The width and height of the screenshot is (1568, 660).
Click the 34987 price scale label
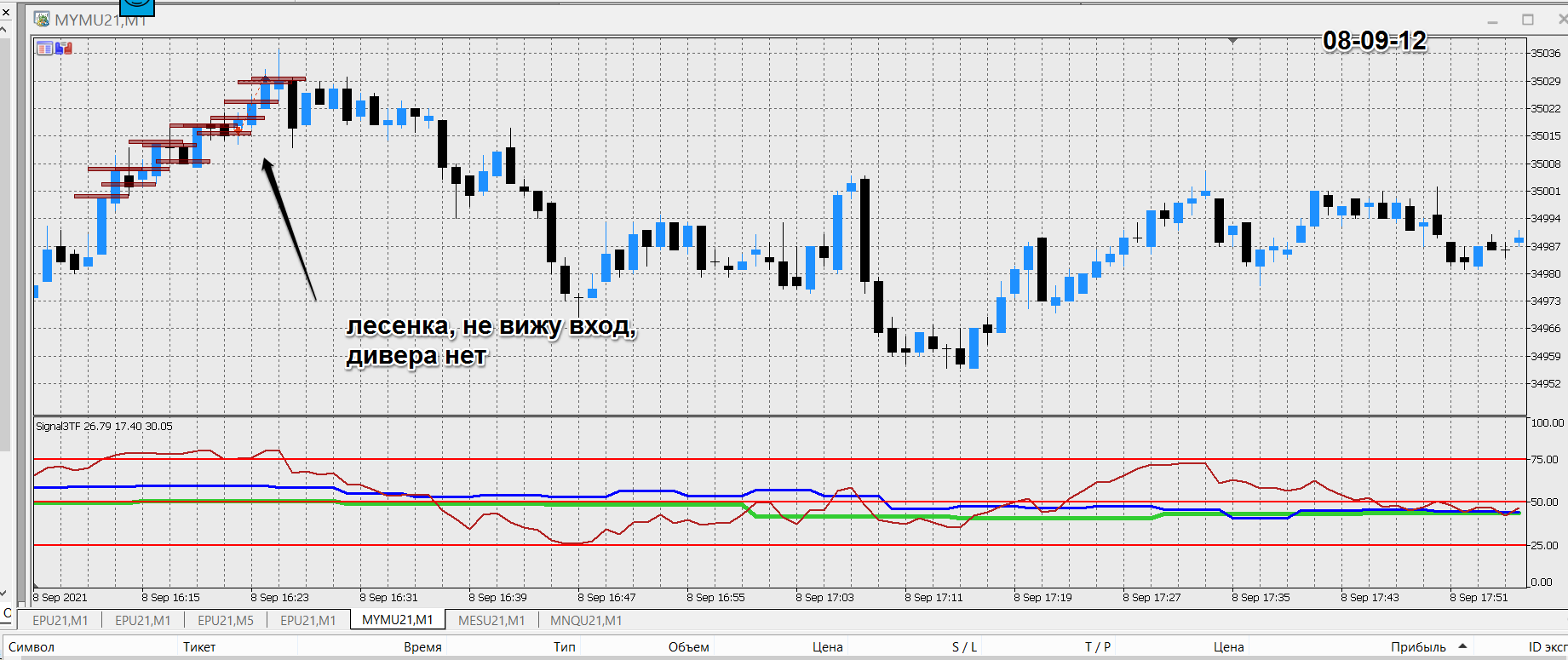[x=1546, y=246]
